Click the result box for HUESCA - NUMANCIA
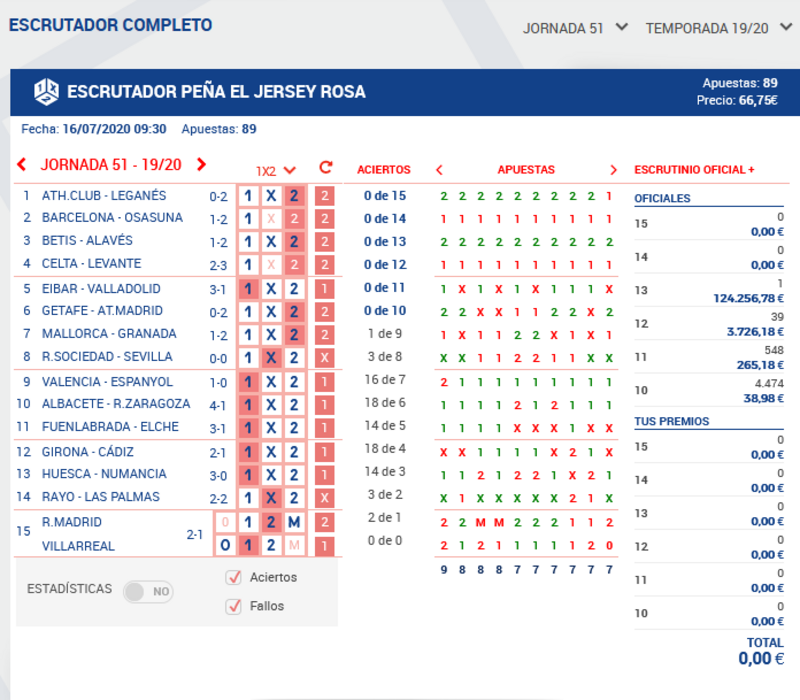This screenshot has height=700, width=800. point(324,475)
